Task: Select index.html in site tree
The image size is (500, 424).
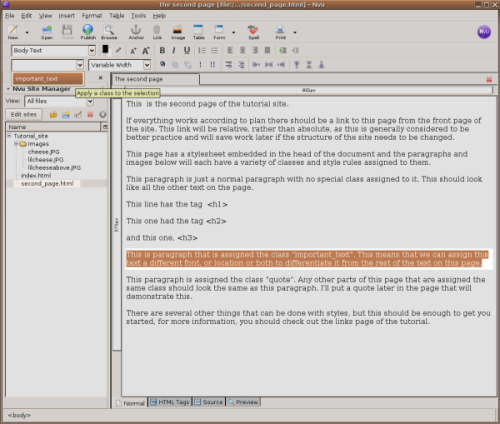Action: pyautogui.click(x=36, y=175)
